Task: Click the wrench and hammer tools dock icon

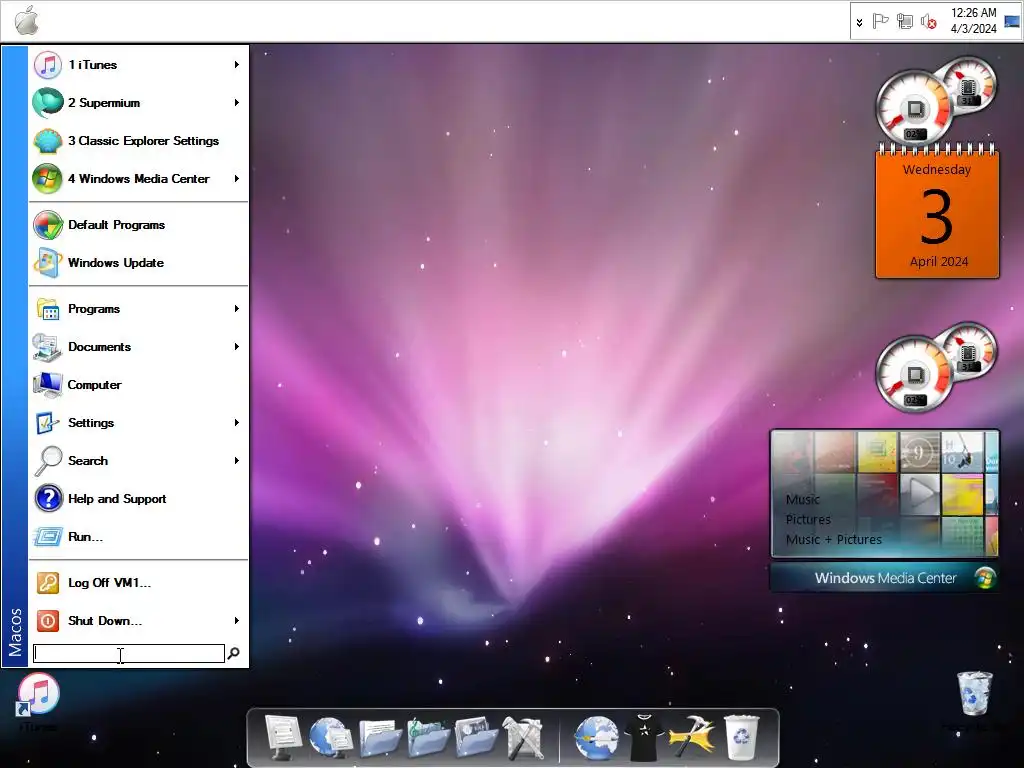Action: pyautogui.click(x=523, y=737)
